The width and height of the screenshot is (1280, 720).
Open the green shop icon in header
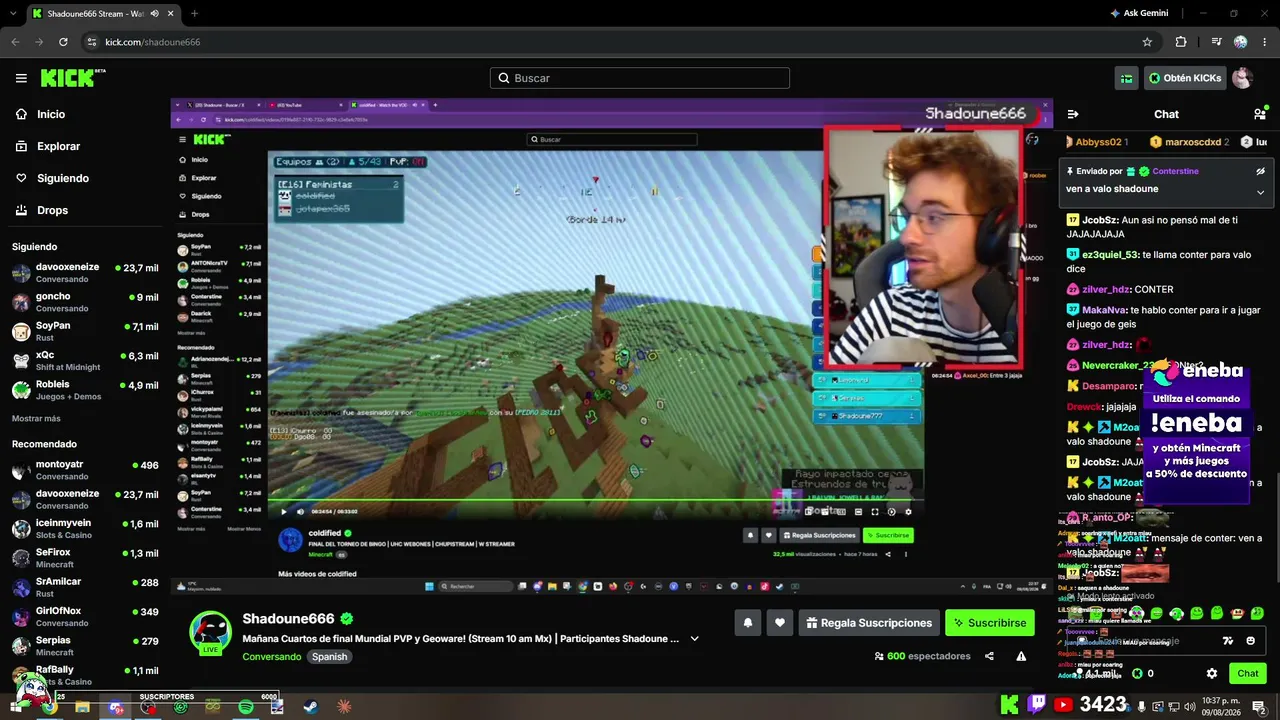1127,78
